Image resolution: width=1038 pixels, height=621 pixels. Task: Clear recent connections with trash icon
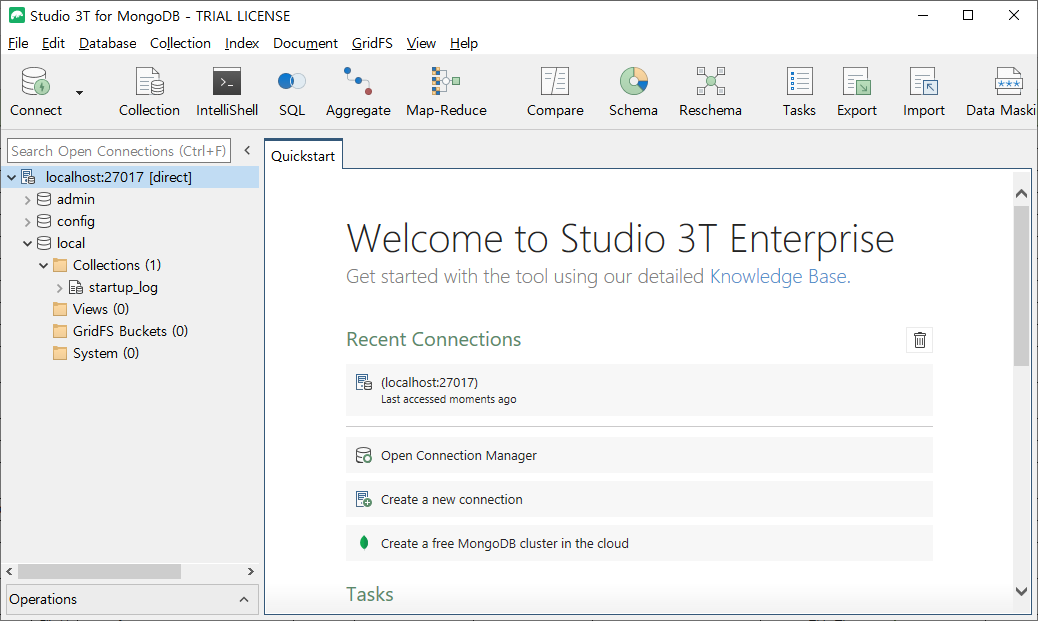[x=920, y=340]
